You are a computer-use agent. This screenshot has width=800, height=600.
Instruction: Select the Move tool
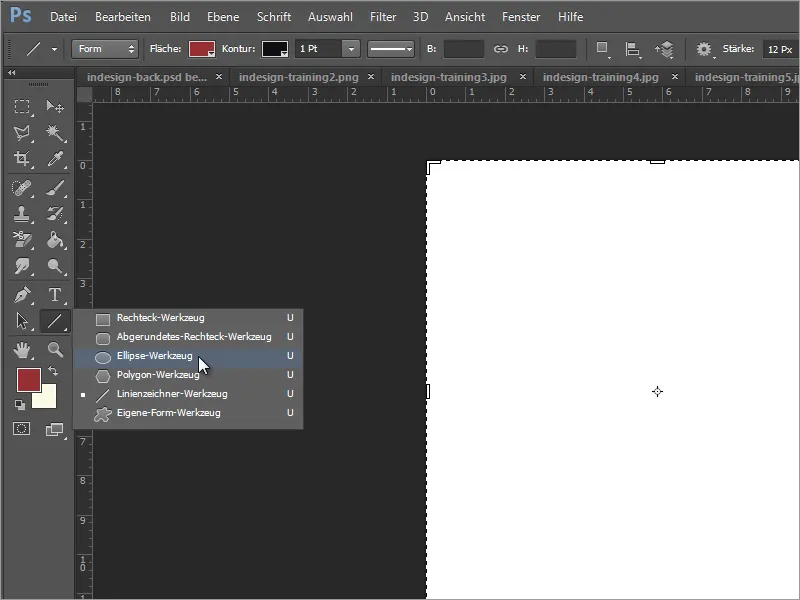[55, 107]
